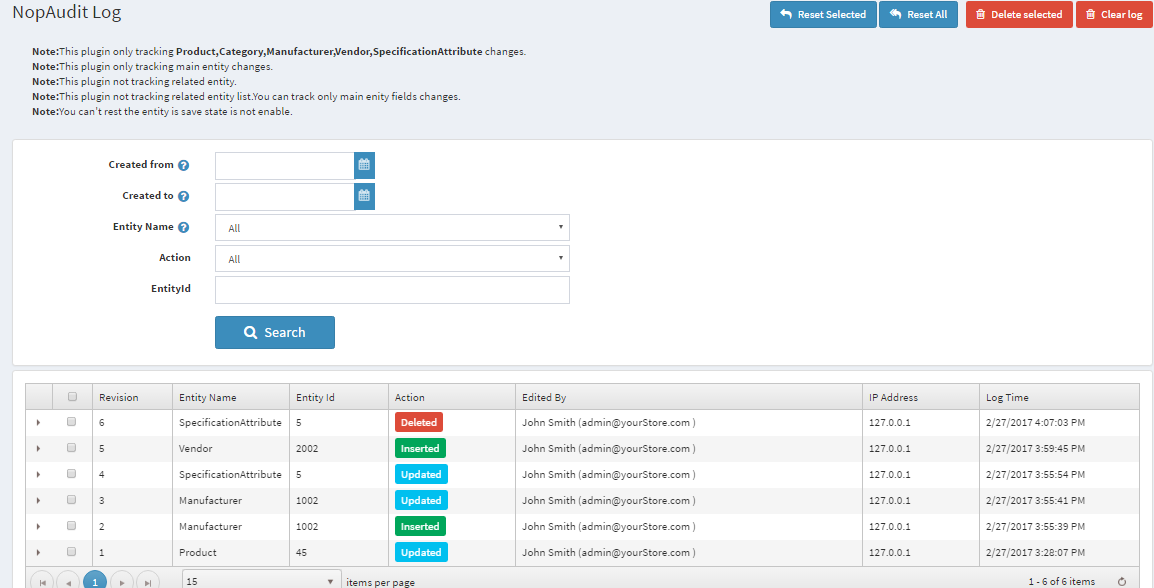Click the Created from help icon
This screenshot has width=1154, height=588.
[184, 166]
